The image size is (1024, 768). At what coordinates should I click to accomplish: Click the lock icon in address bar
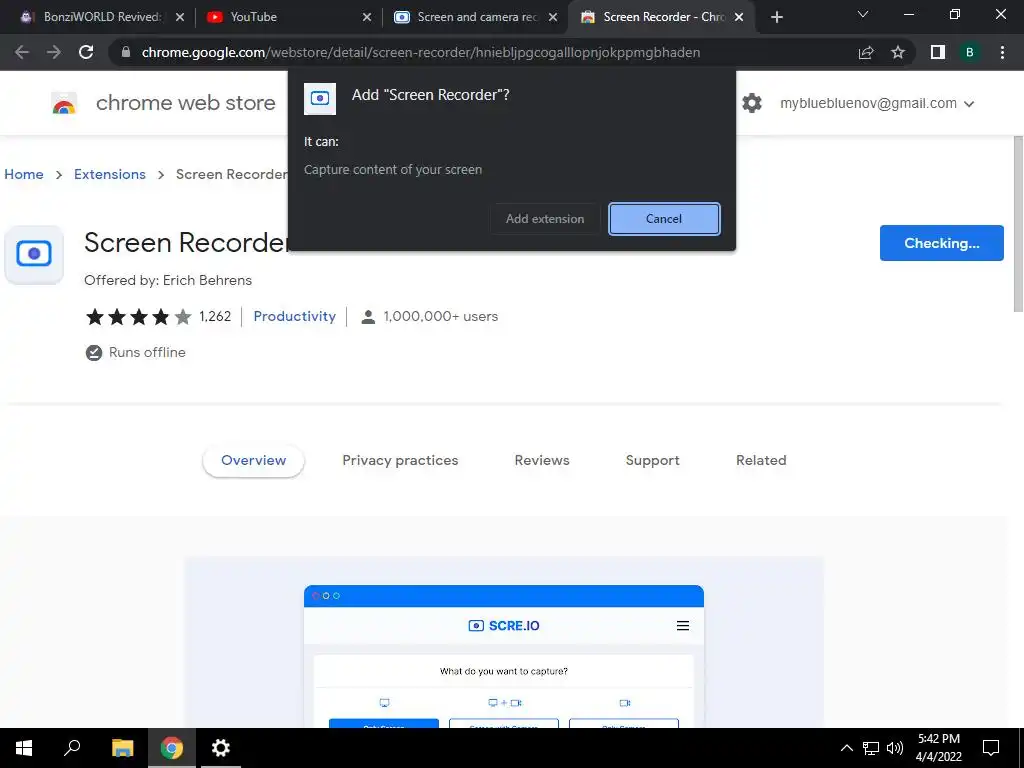[x=126, y=52]
